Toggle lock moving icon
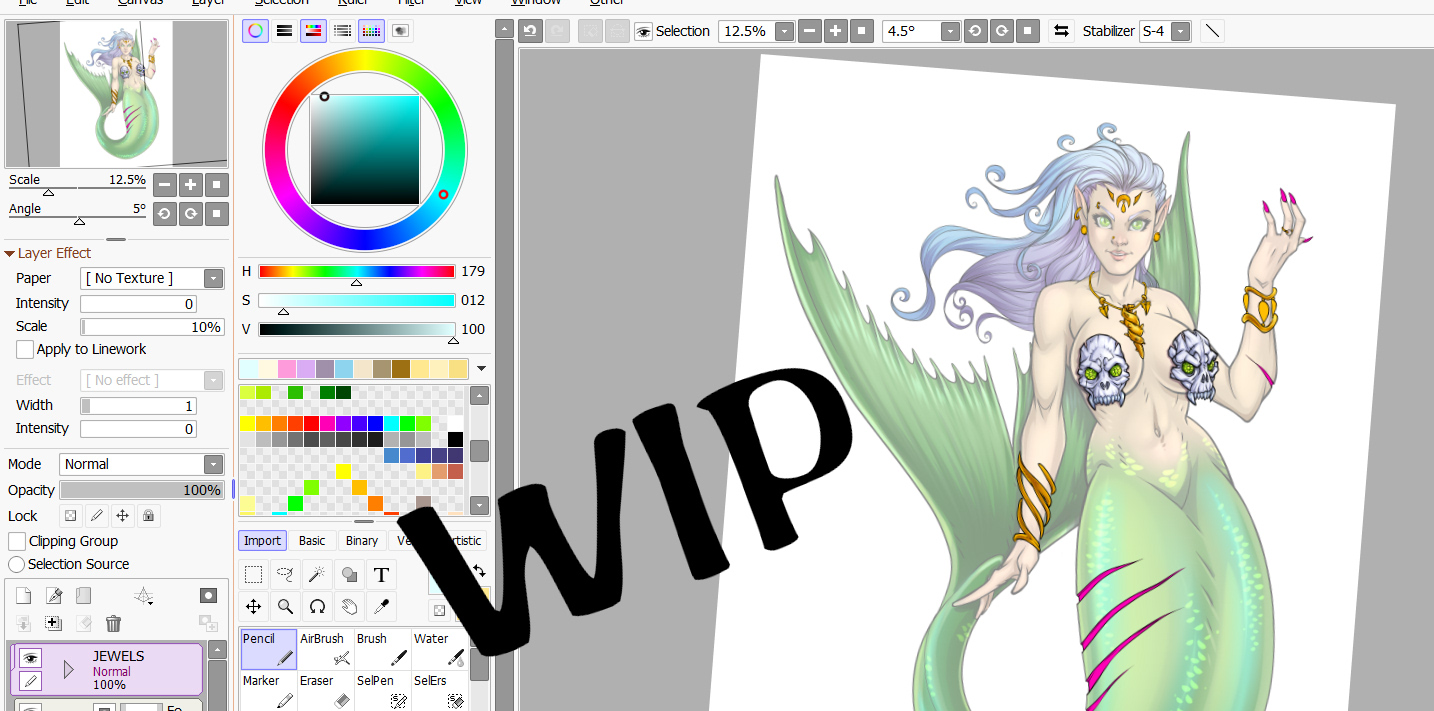 (x=122, y=516)
